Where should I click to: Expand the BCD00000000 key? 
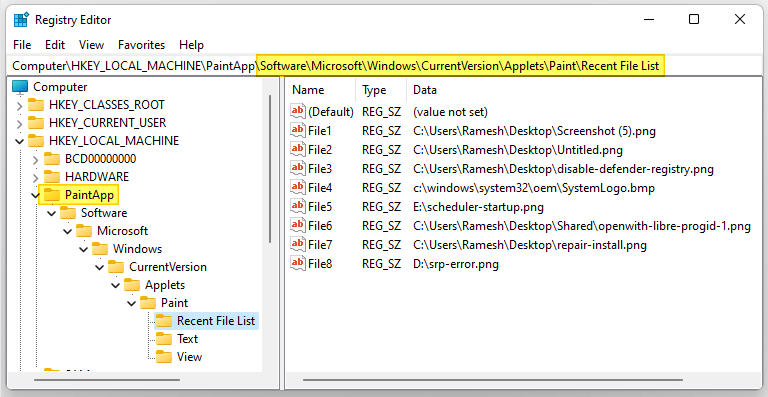35,160
